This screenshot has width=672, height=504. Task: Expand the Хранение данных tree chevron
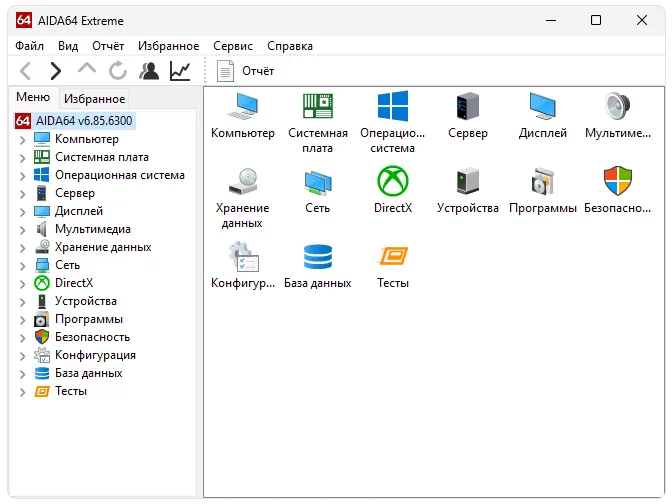coord(22,248)
